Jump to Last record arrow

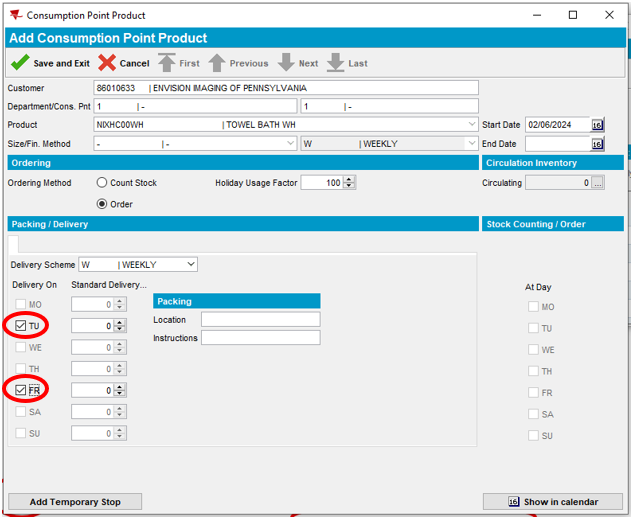tap(336, 63)
